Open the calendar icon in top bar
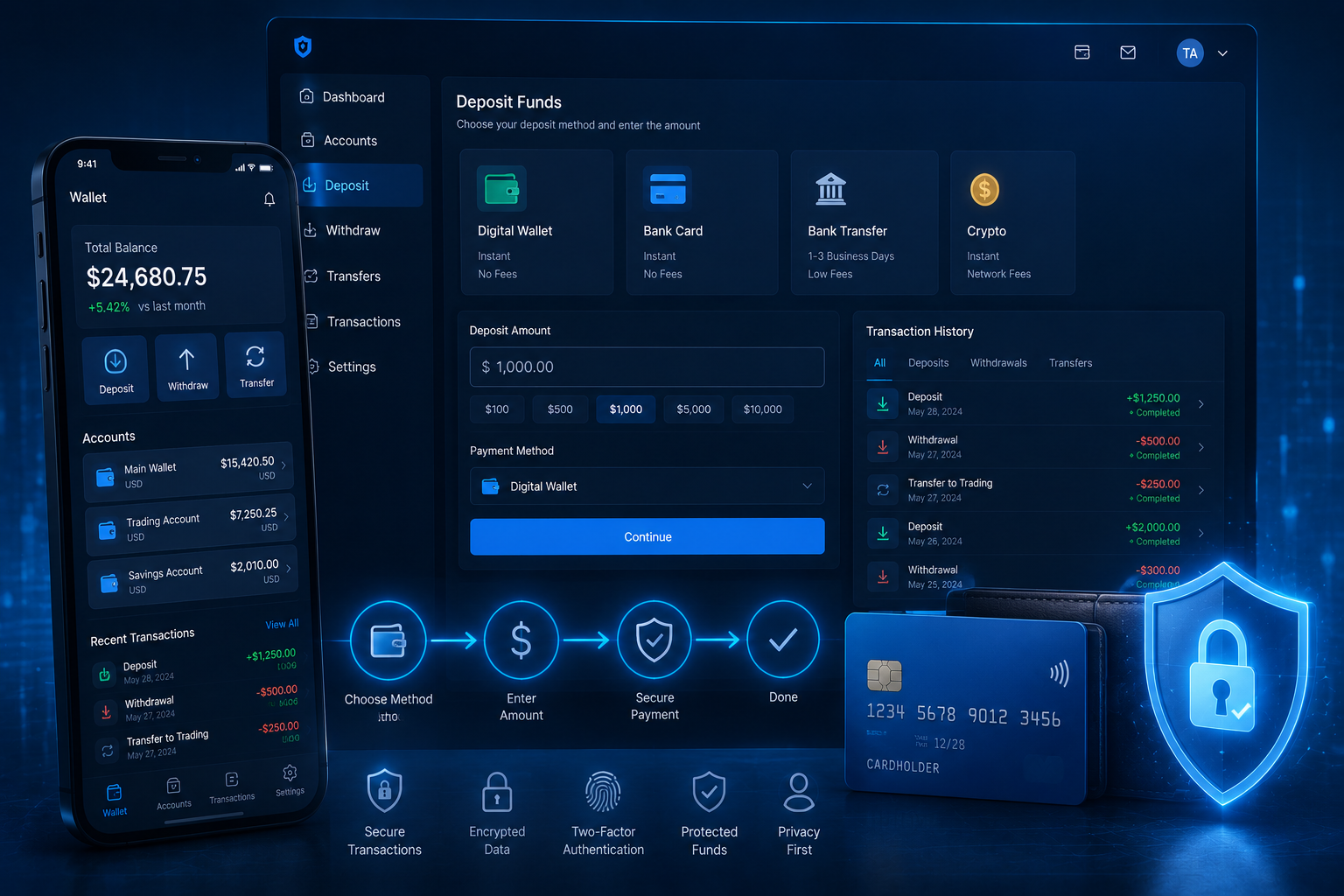The image size is (1344, 896). (1082, 52)
